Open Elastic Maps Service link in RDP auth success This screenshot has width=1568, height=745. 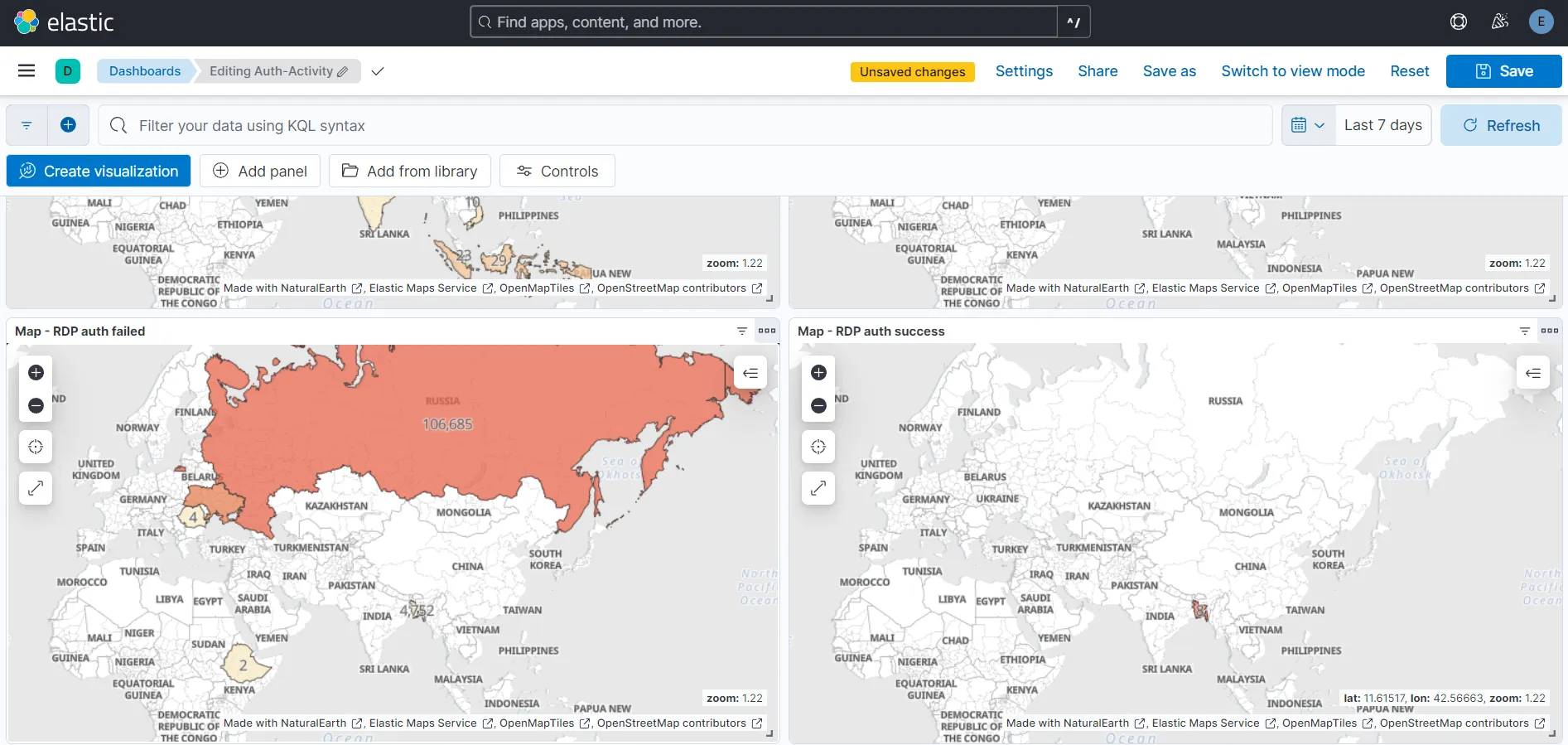pos(1214,723)
